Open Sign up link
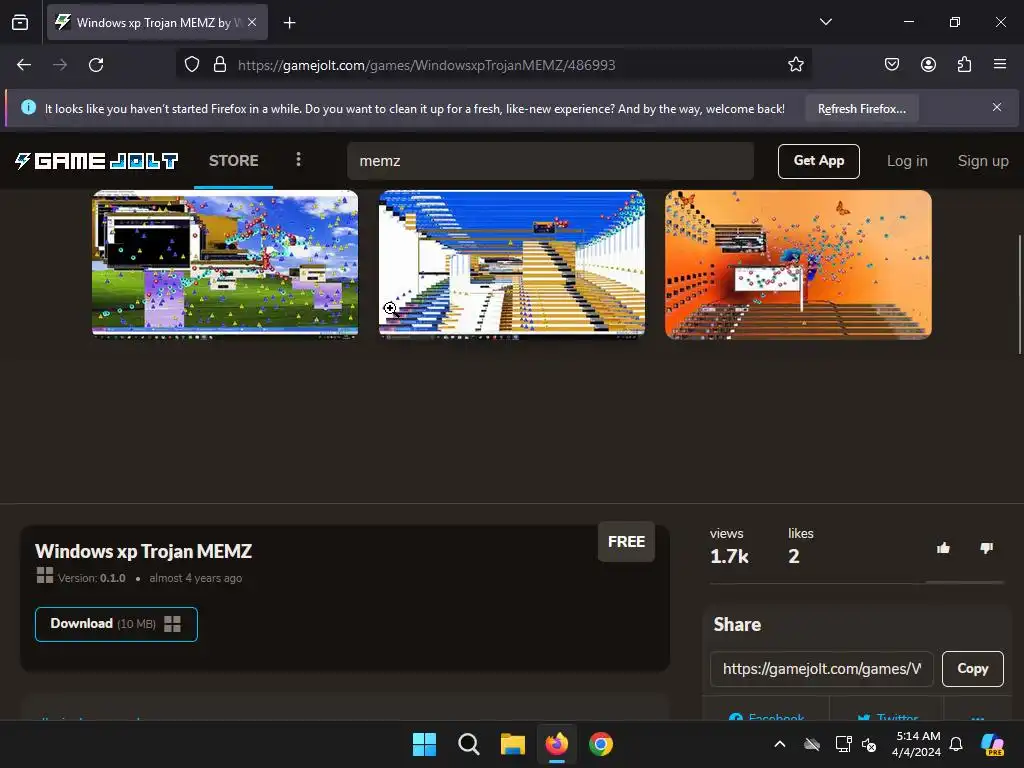This screenshot has height=768, width=1024. (983, 161)
